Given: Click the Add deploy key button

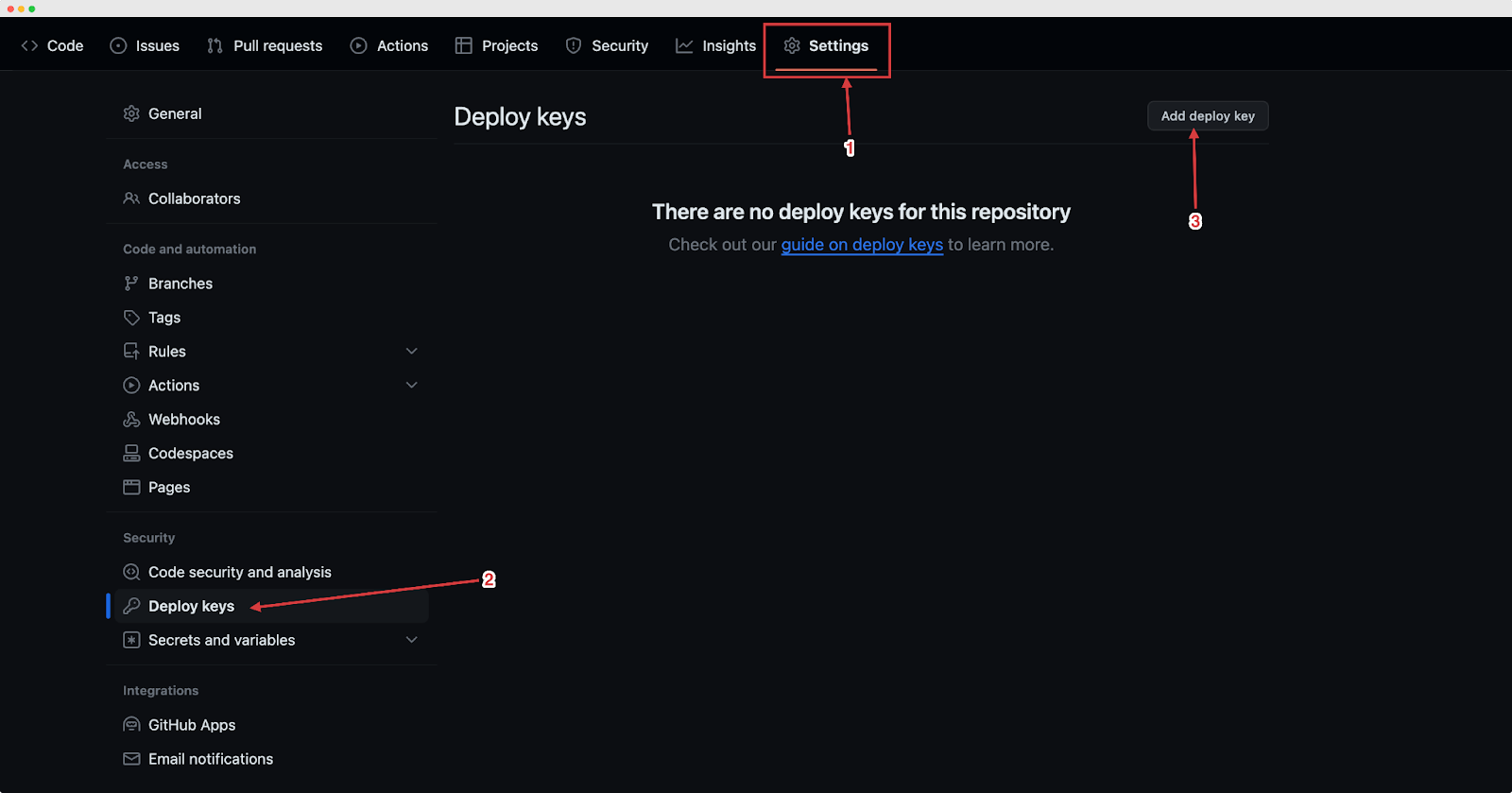Looking at the screenshot, I should point(1208,116).
